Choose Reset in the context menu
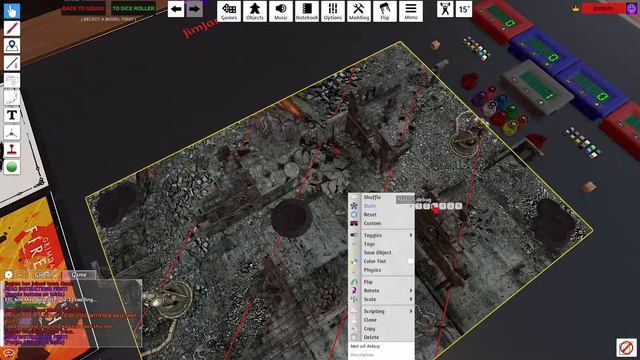This screenshot has width=640, height=360. (381, 215)
